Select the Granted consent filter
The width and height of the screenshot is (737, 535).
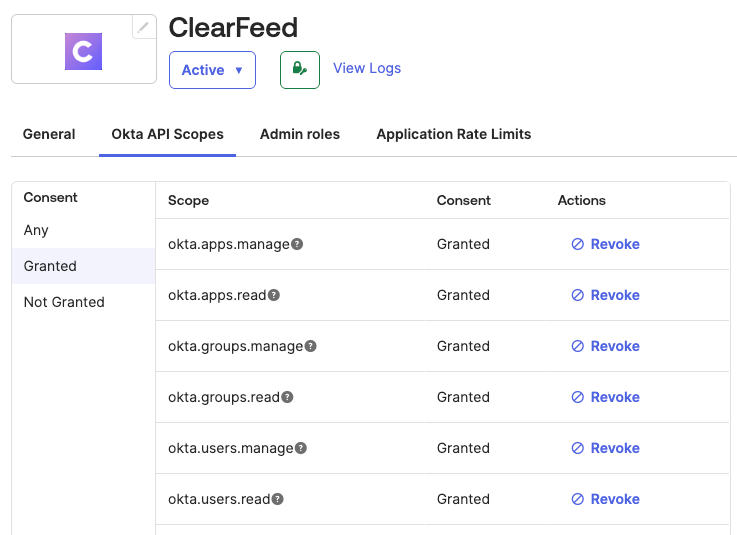tap(50, 266)
